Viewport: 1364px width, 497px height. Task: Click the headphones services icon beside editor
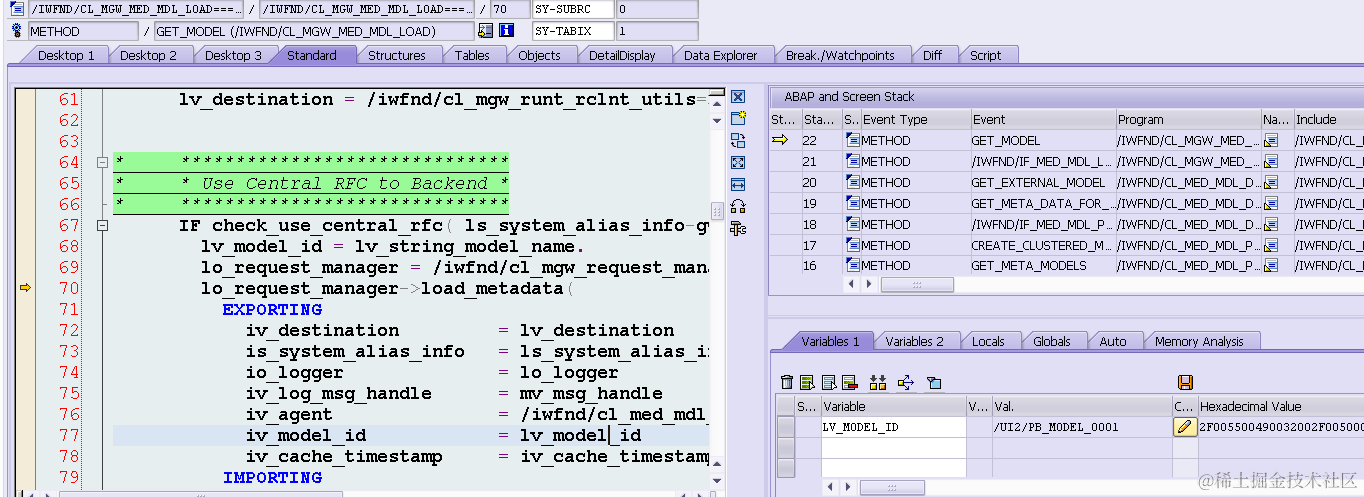coord(738,207)
